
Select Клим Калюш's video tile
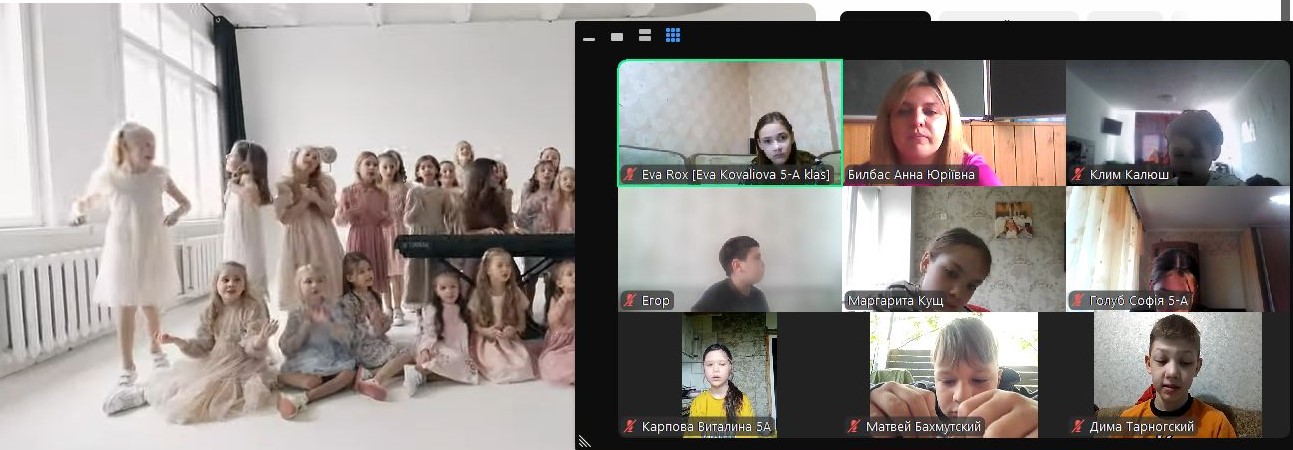pyautogui.click(x=1178, y=122)
